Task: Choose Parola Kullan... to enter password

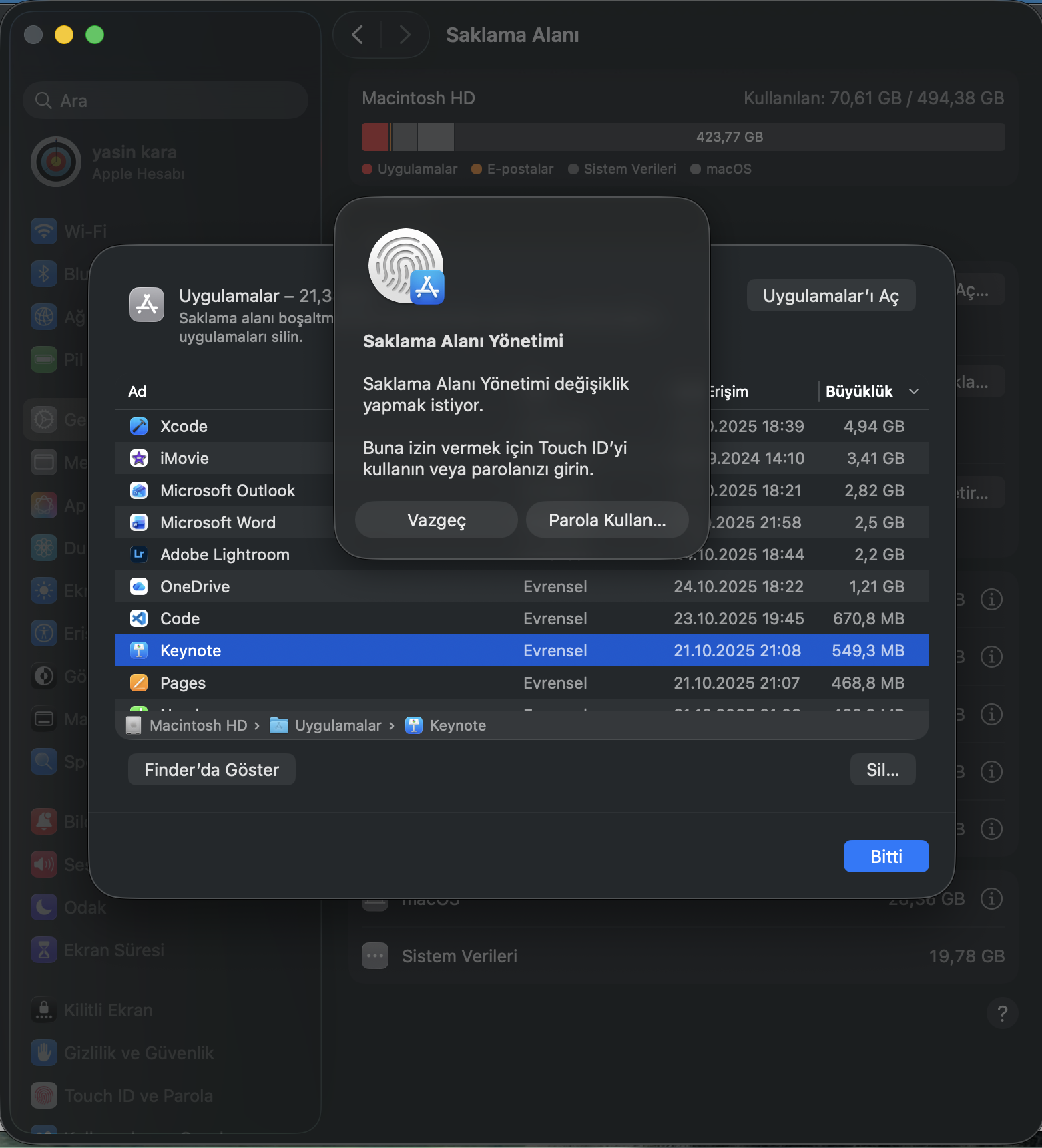Action: (607, 520)
